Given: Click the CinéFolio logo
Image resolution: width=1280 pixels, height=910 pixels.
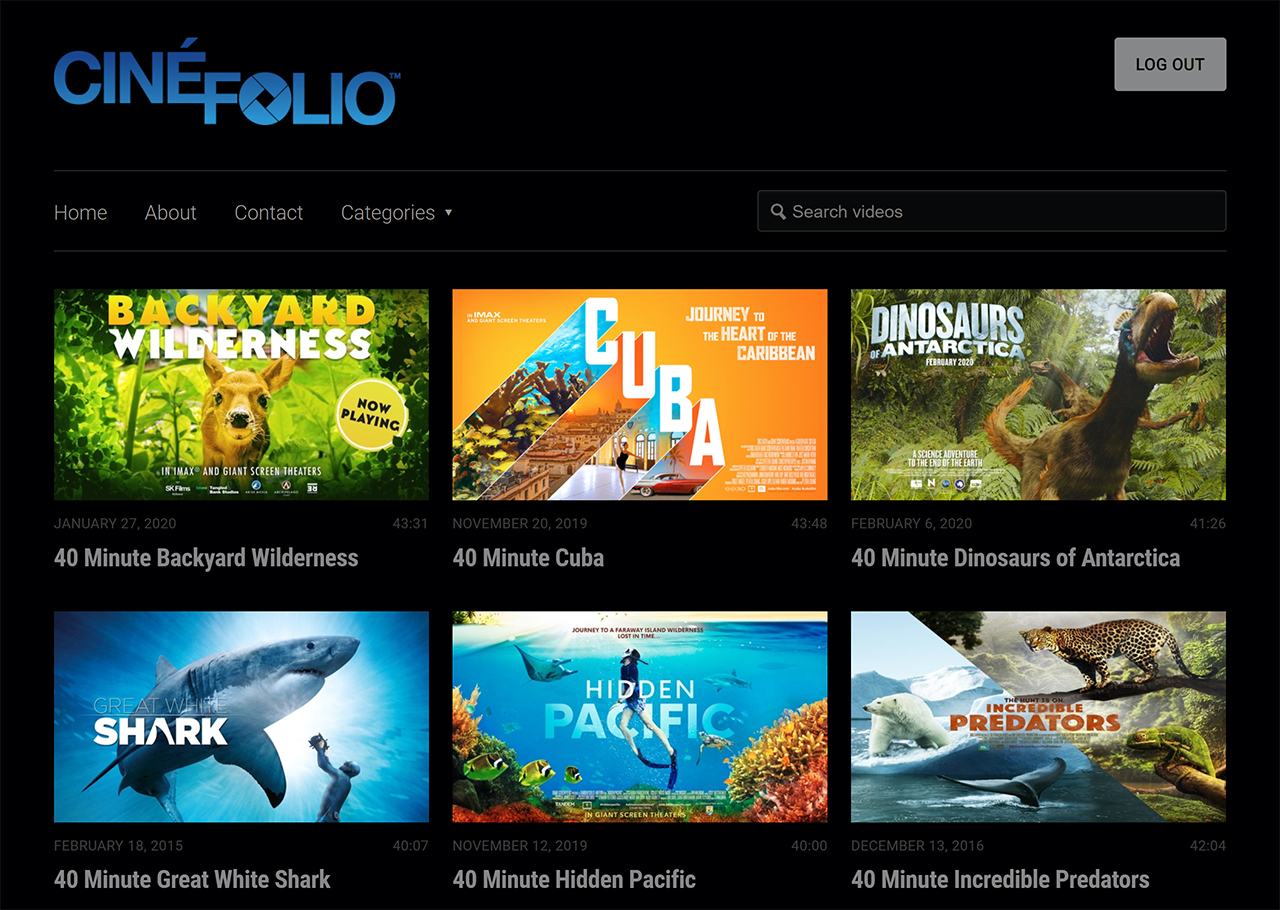Looking at the screenshot, I should [227, 82].
